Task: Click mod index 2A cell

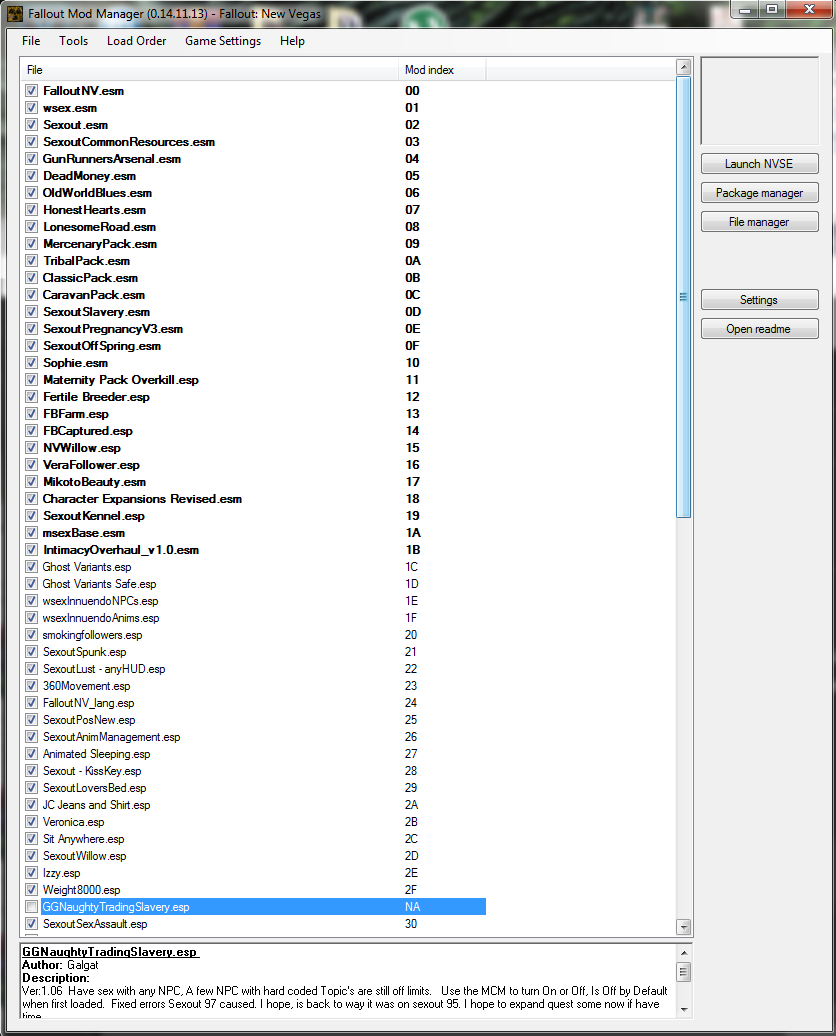Action: point(411,805)
